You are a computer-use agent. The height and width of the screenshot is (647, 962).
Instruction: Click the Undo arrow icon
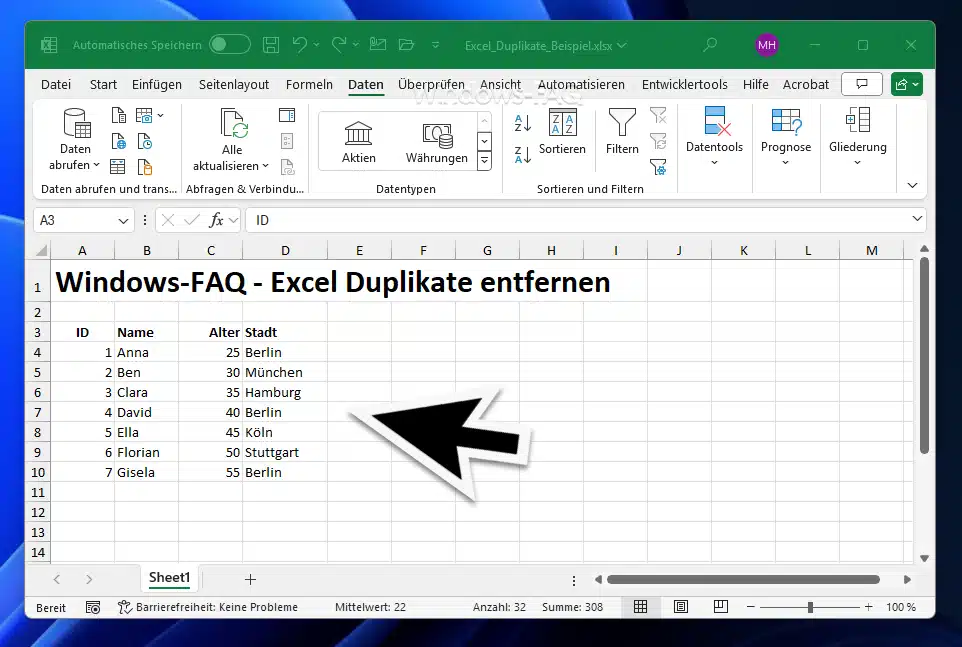[x=299, y=45]
